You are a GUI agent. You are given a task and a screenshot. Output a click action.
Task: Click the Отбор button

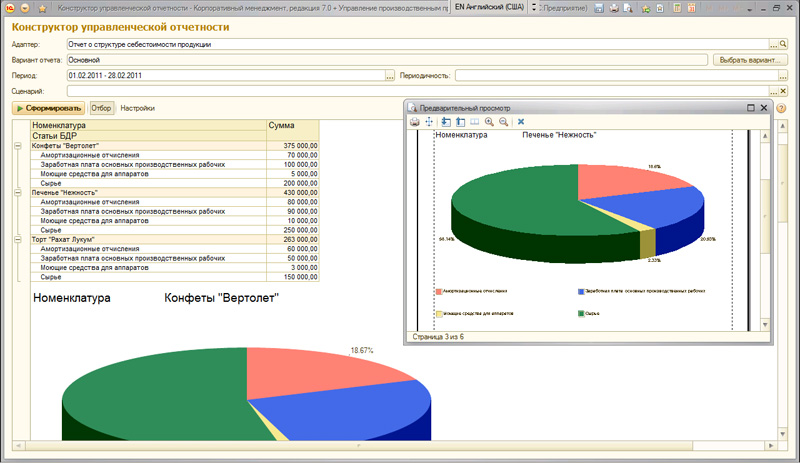coord(101,108)
